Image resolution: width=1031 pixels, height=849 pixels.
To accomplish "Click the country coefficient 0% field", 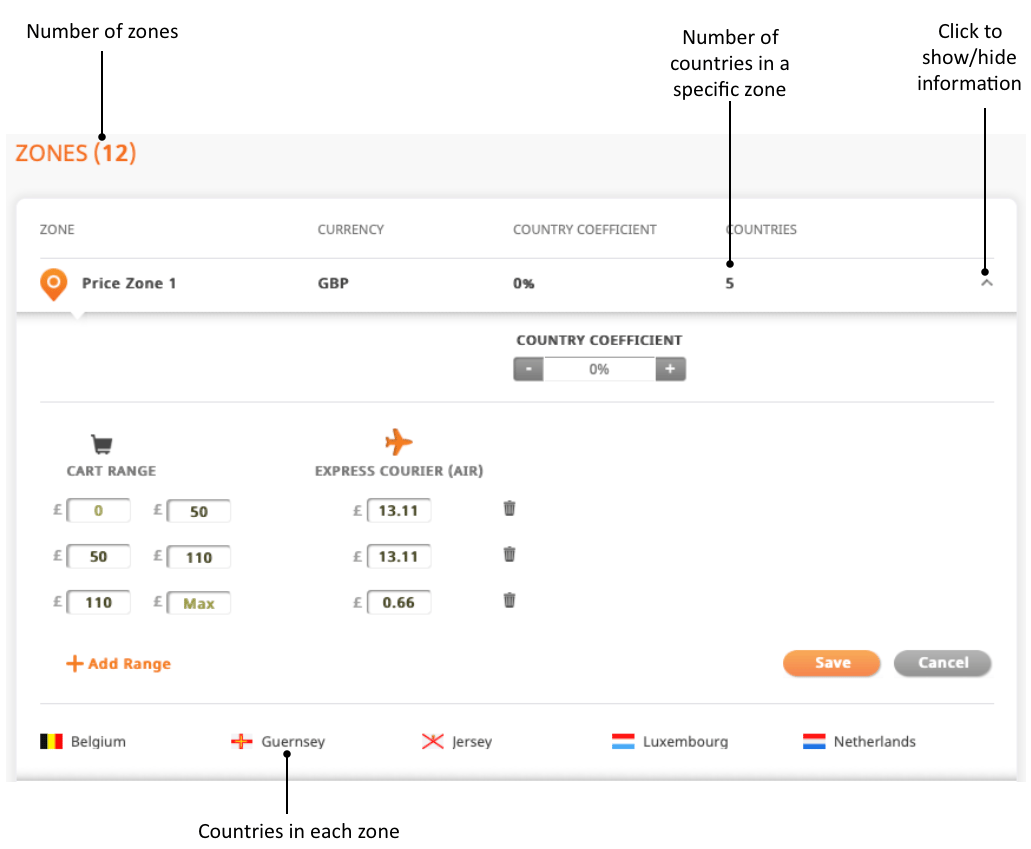I will (x=599, y=369).
